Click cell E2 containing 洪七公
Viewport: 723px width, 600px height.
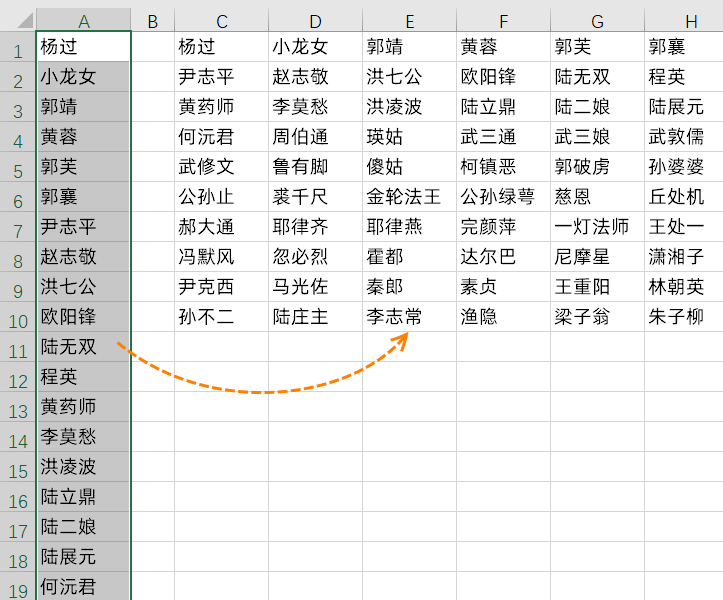410,76
